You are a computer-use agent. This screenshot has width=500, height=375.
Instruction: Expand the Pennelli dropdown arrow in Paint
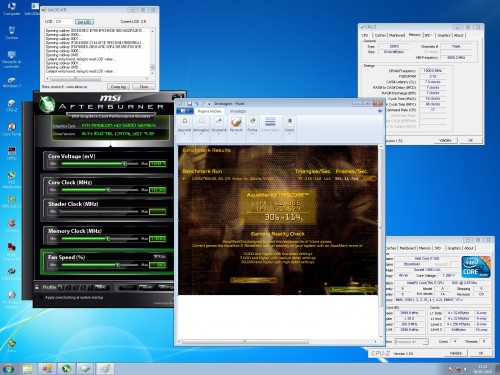(x=236, y=134)
